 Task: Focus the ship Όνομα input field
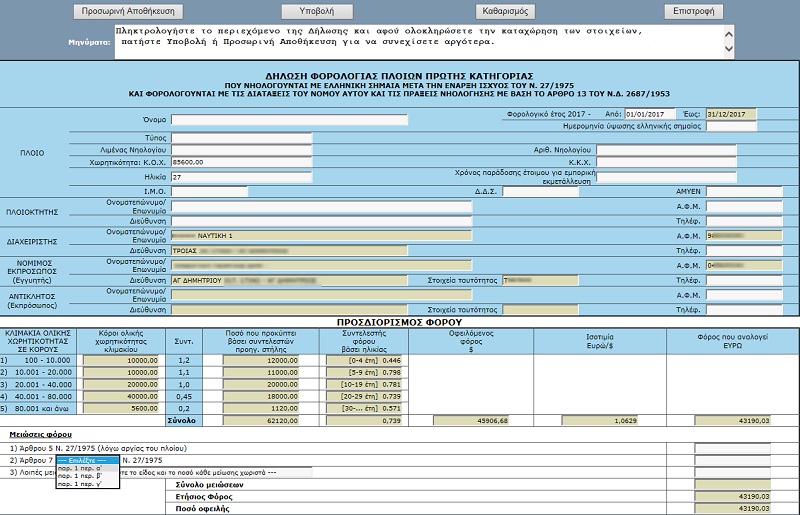(x=289, y=120)
